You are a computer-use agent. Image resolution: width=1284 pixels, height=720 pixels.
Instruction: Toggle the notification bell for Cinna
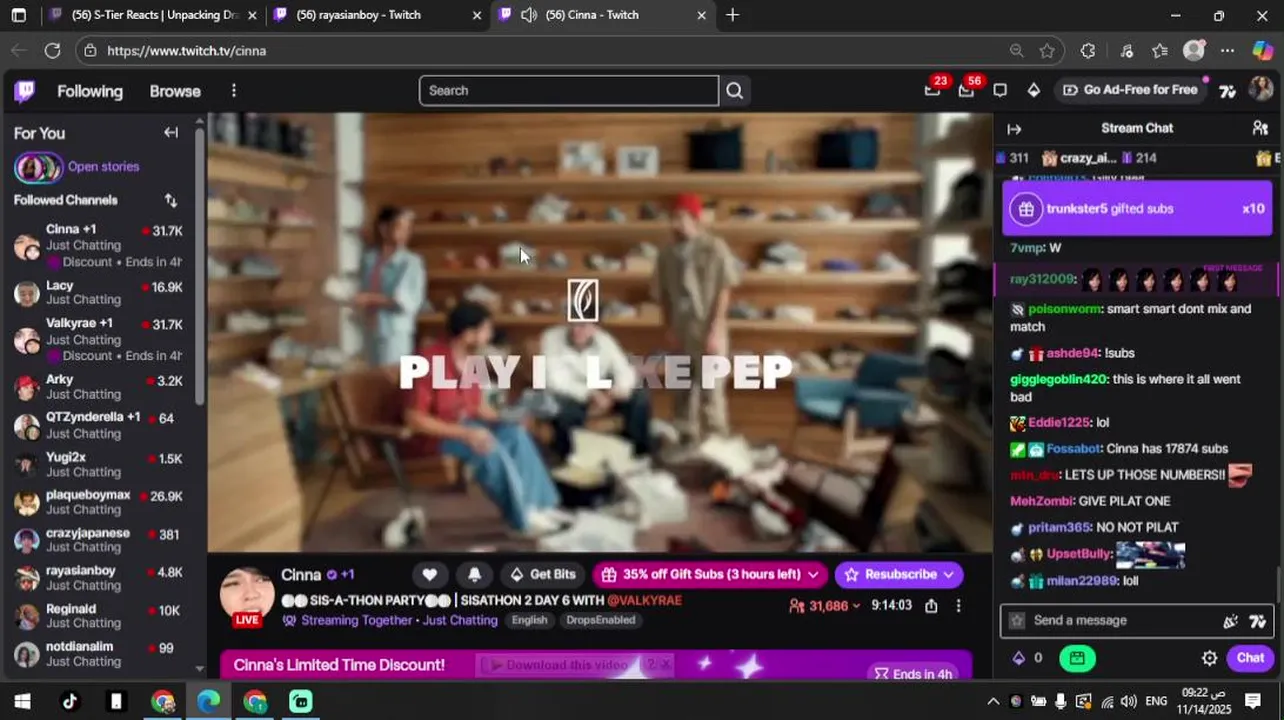click(x=475, y=574)
